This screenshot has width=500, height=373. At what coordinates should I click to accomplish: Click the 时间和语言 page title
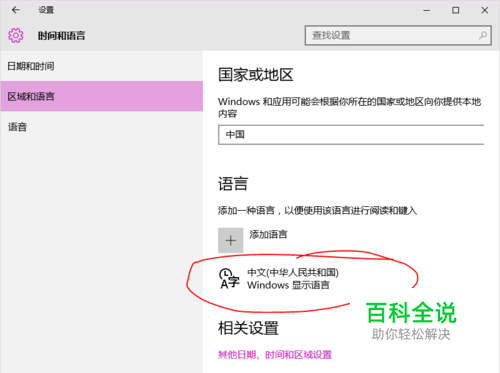coord(61,35)
